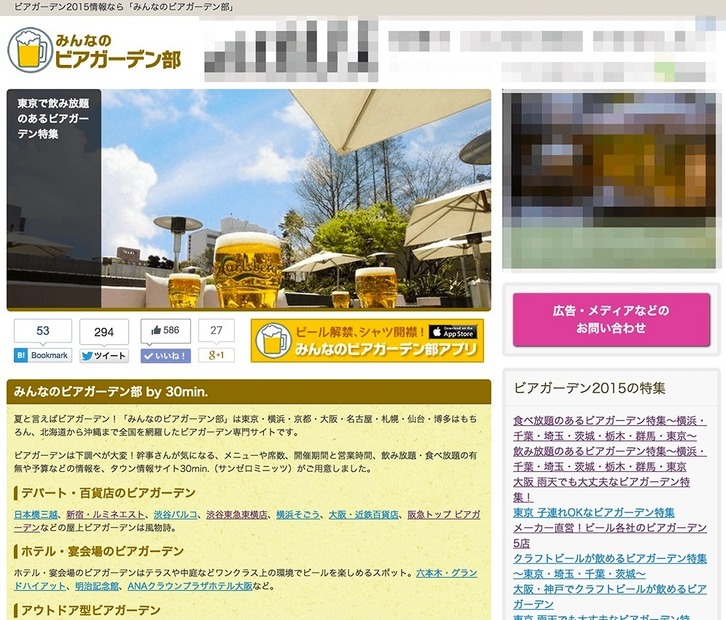The height and width of the screenshot is (620, 726).
Task: Open the 新宿・ルミネエスト link
Action: coord(106,514)
